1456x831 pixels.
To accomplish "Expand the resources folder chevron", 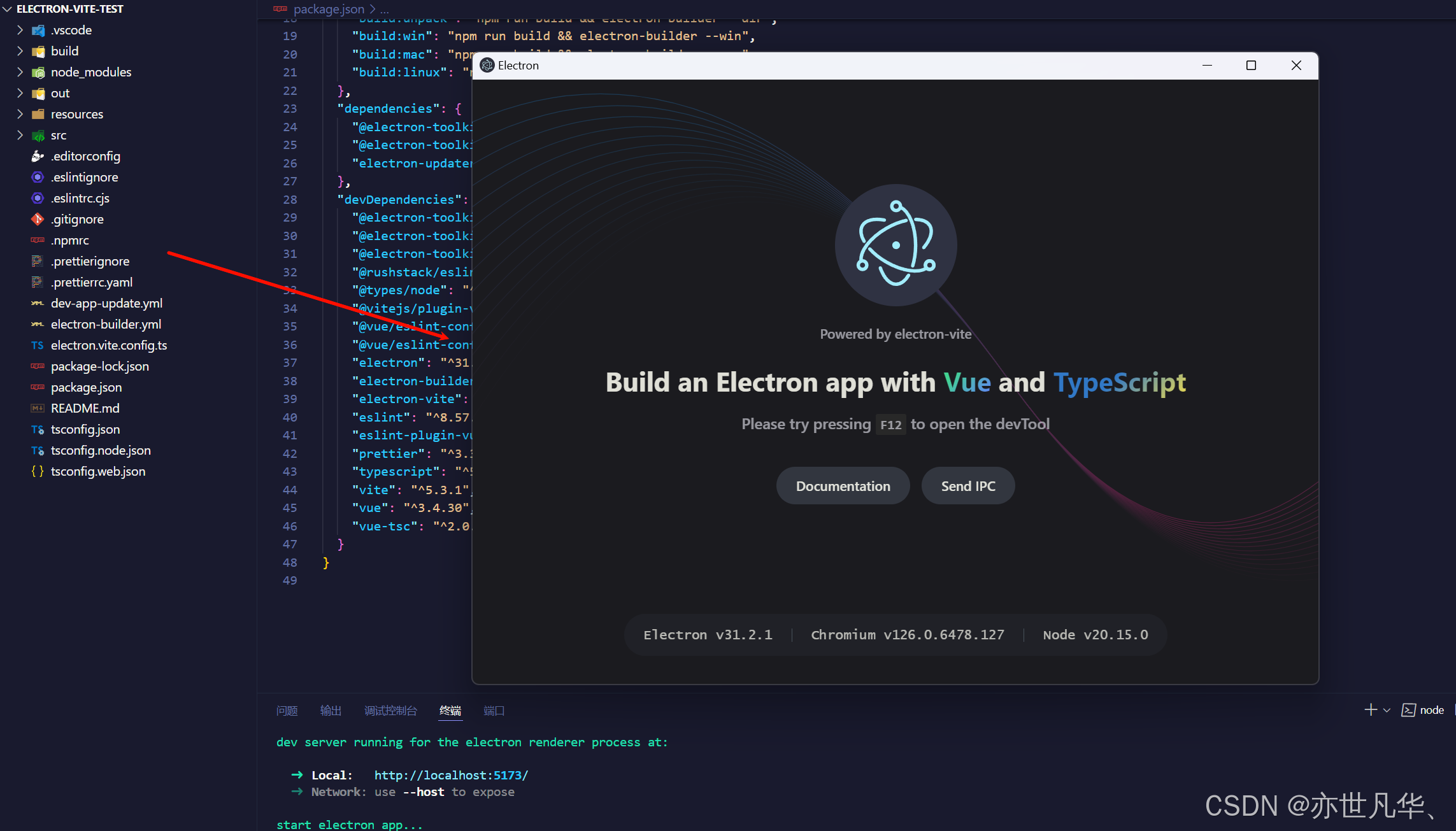I will pos(20,114).
